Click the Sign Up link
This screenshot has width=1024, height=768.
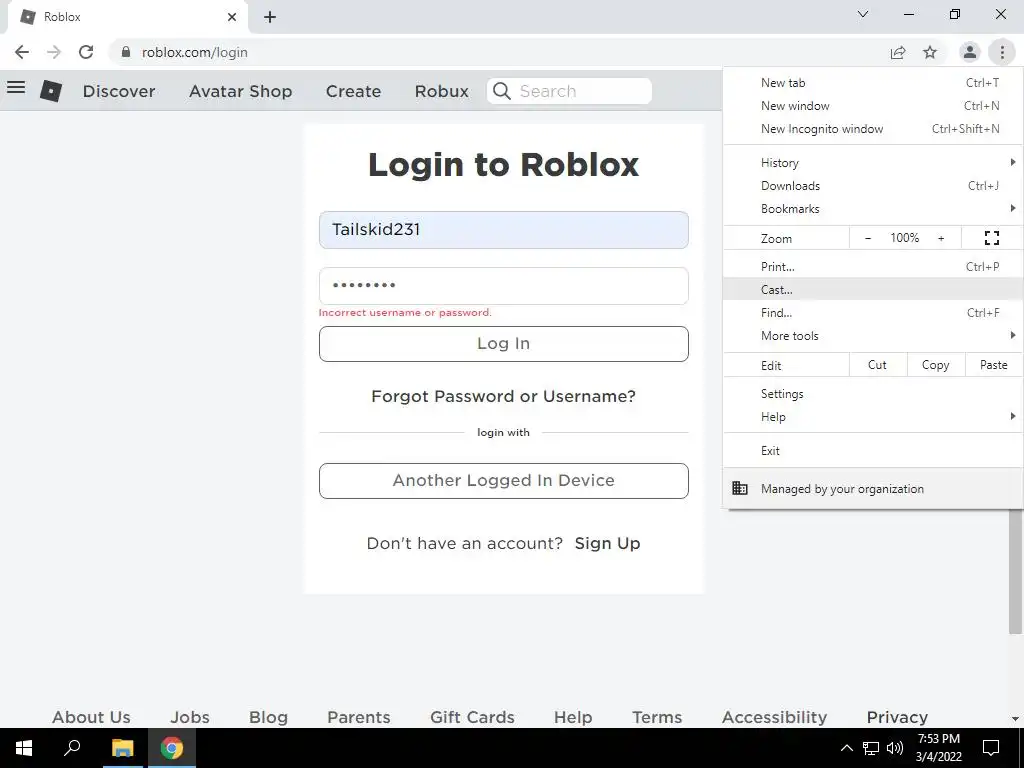pos(607,543)
